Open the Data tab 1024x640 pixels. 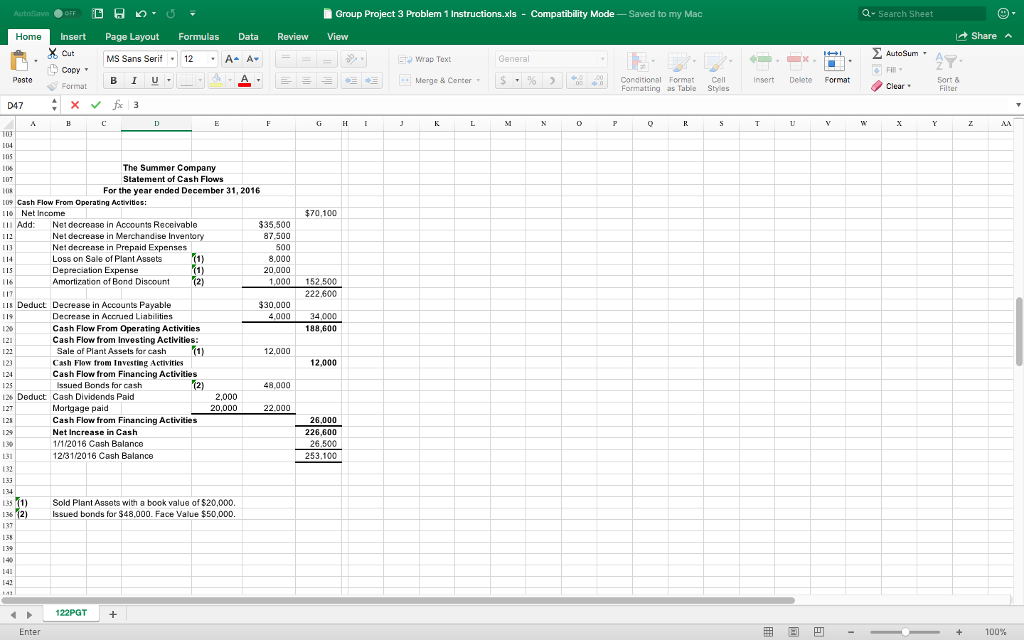click(248, 37)
